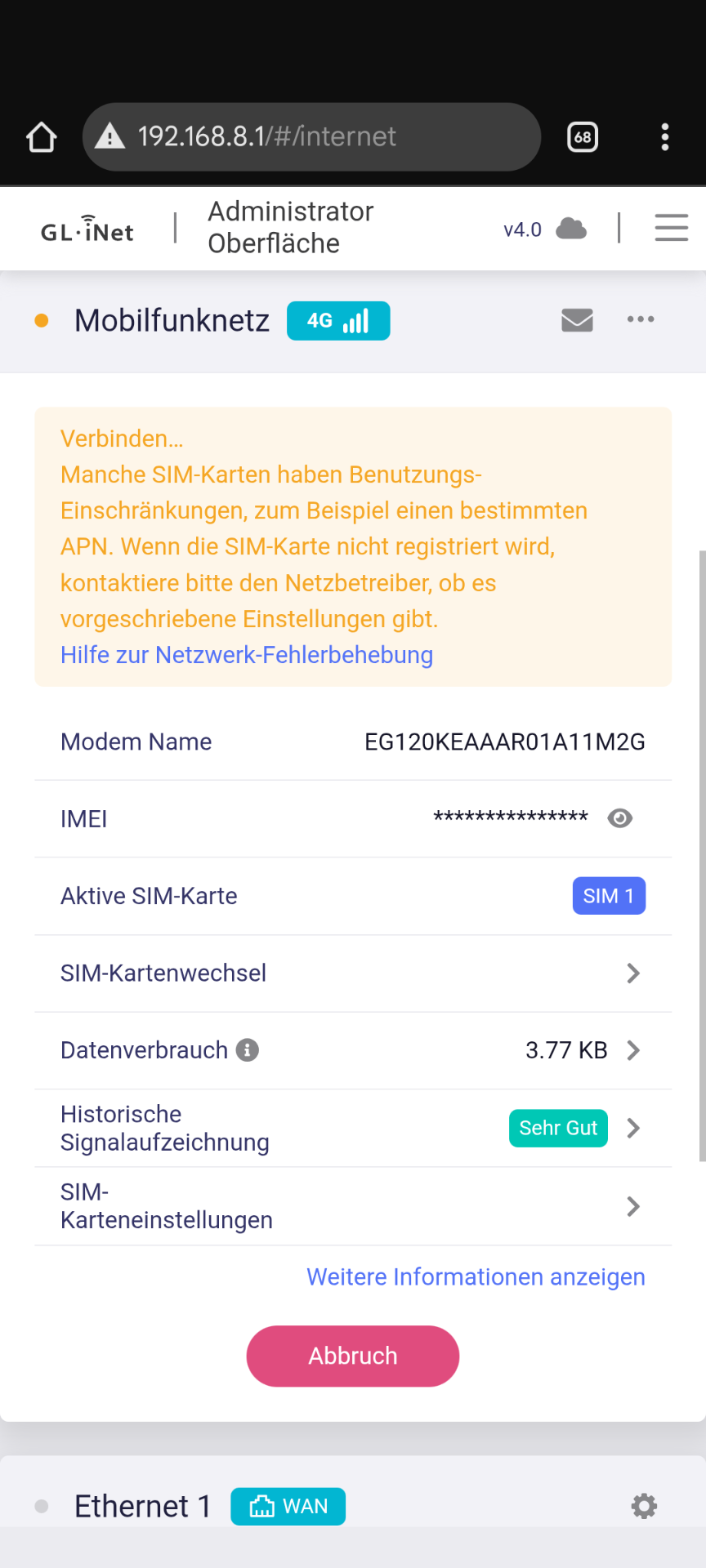The width and height of the screenshot is (706, 1568).
Task: Open Mobilfunknetz more options dots
Action: point(641,319)
